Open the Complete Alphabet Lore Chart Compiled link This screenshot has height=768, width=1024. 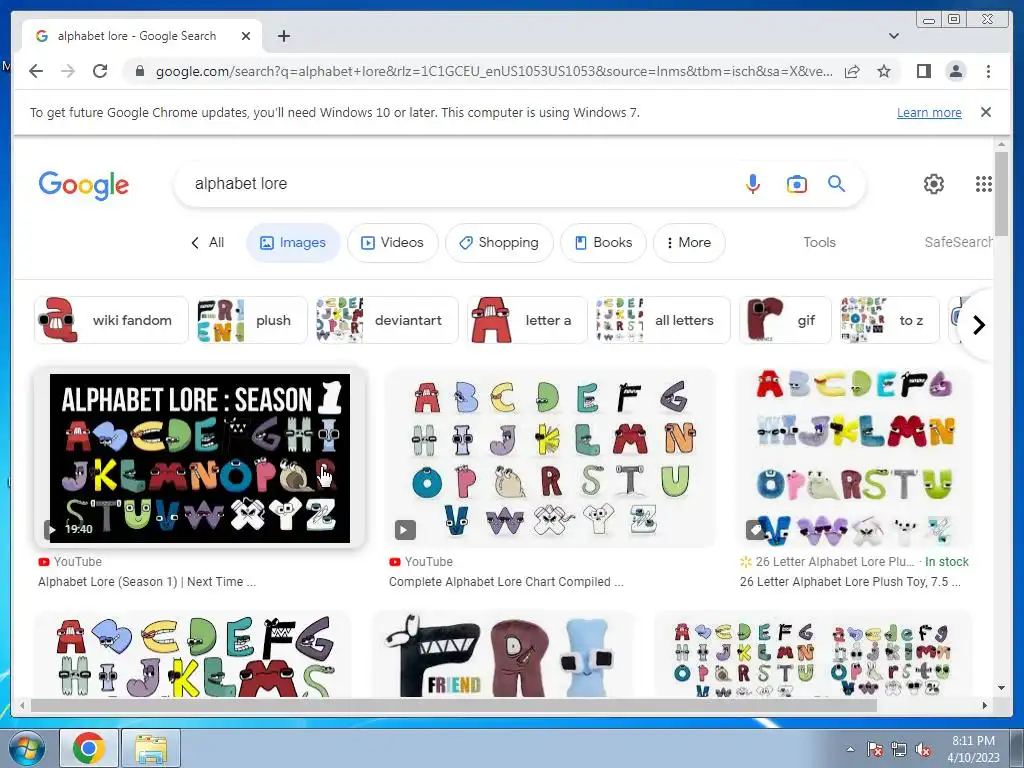[506, 581]
